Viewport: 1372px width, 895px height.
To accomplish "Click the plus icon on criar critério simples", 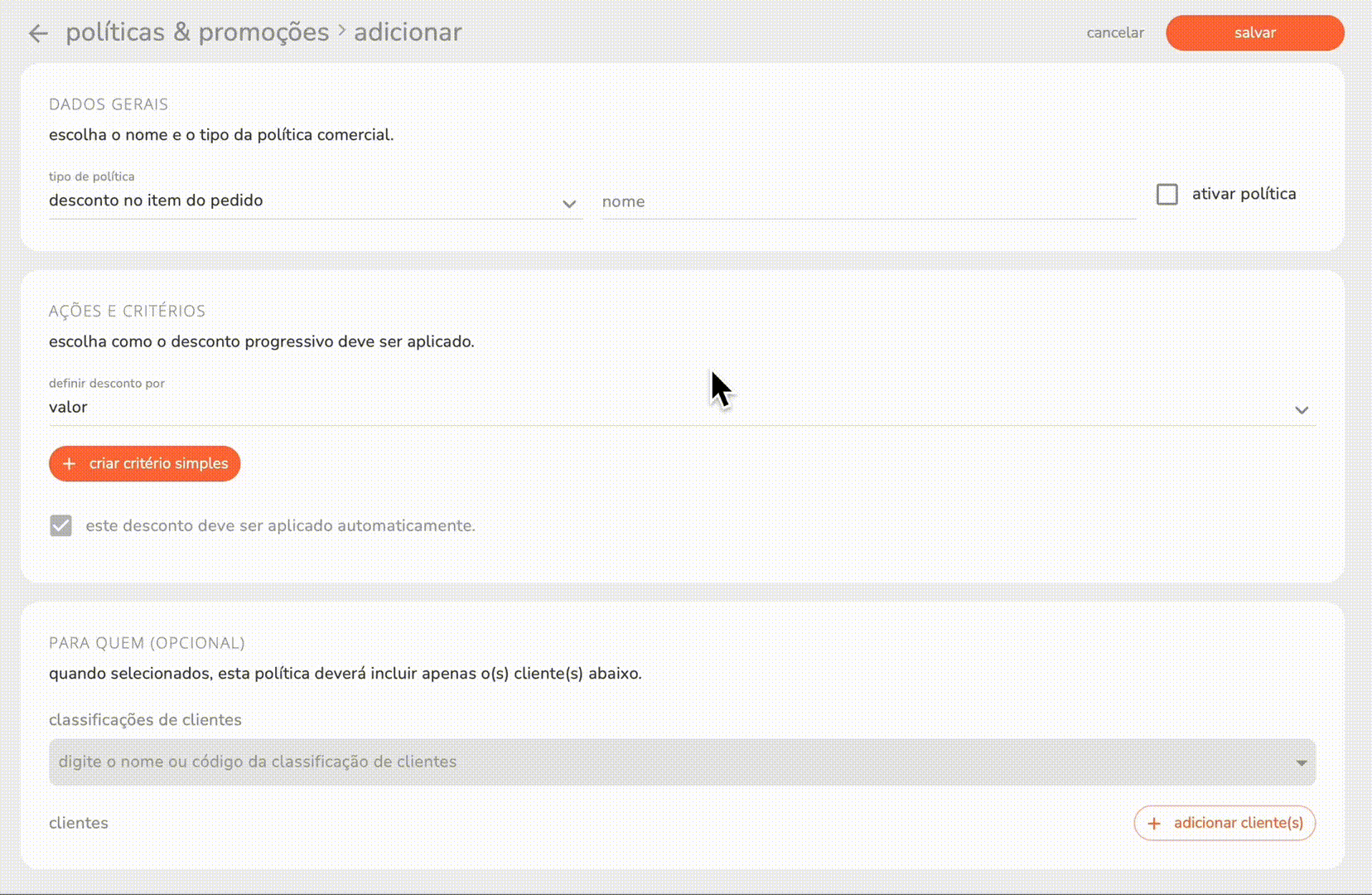I will click(x=70, y=463).
